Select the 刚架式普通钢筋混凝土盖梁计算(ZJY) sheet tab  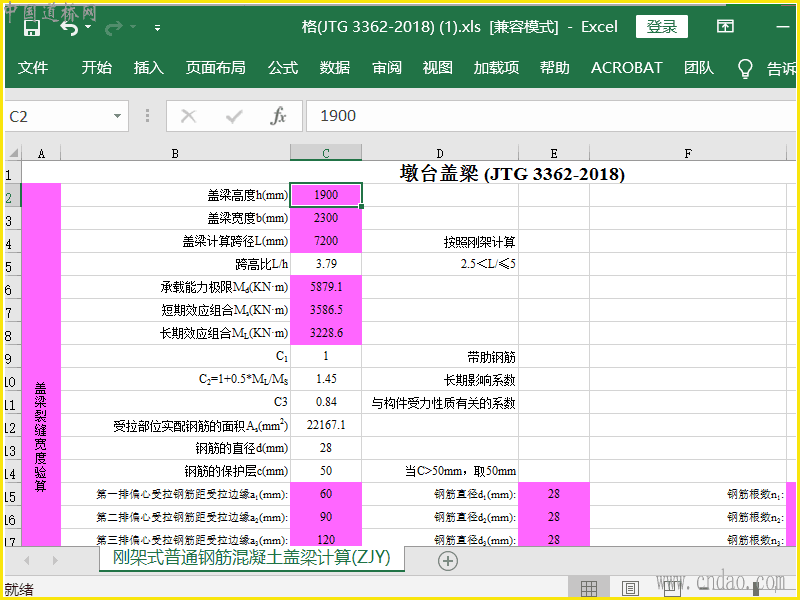(251, 557)
